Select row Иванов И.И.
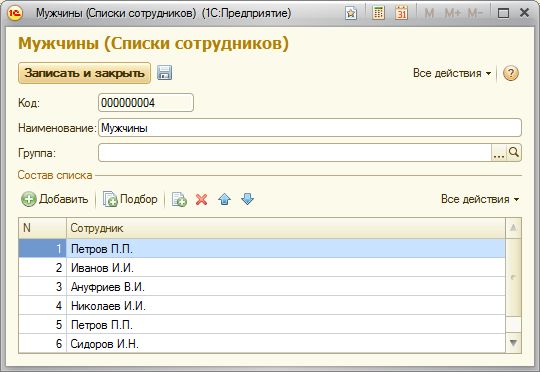 point(262,268)
